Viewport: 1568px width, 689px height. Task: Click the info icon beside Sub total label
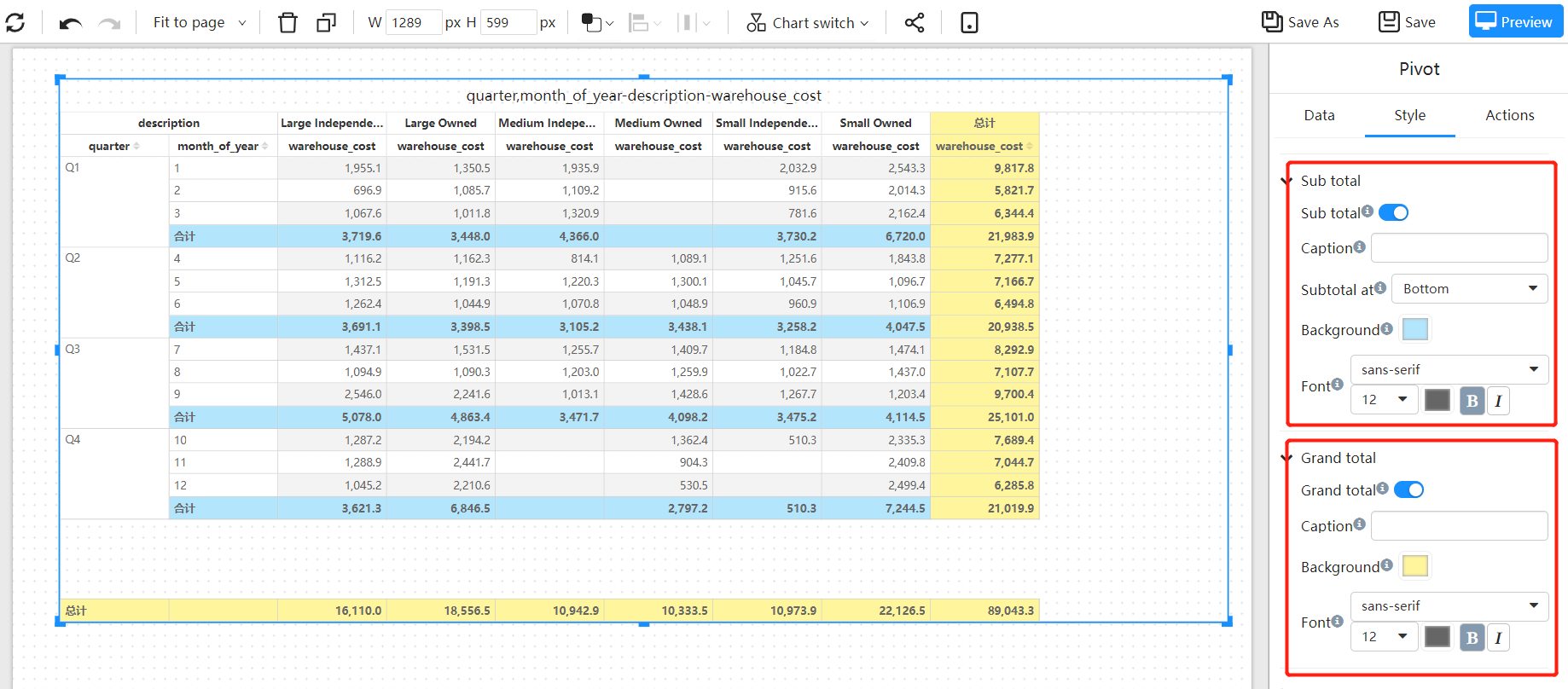[1368, 211]
